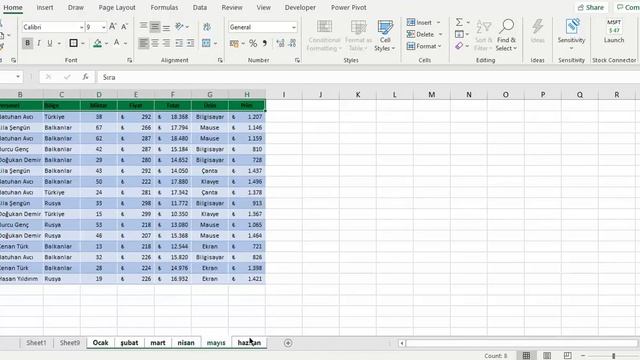Open the Developer ribbon tab

[300, 7]
